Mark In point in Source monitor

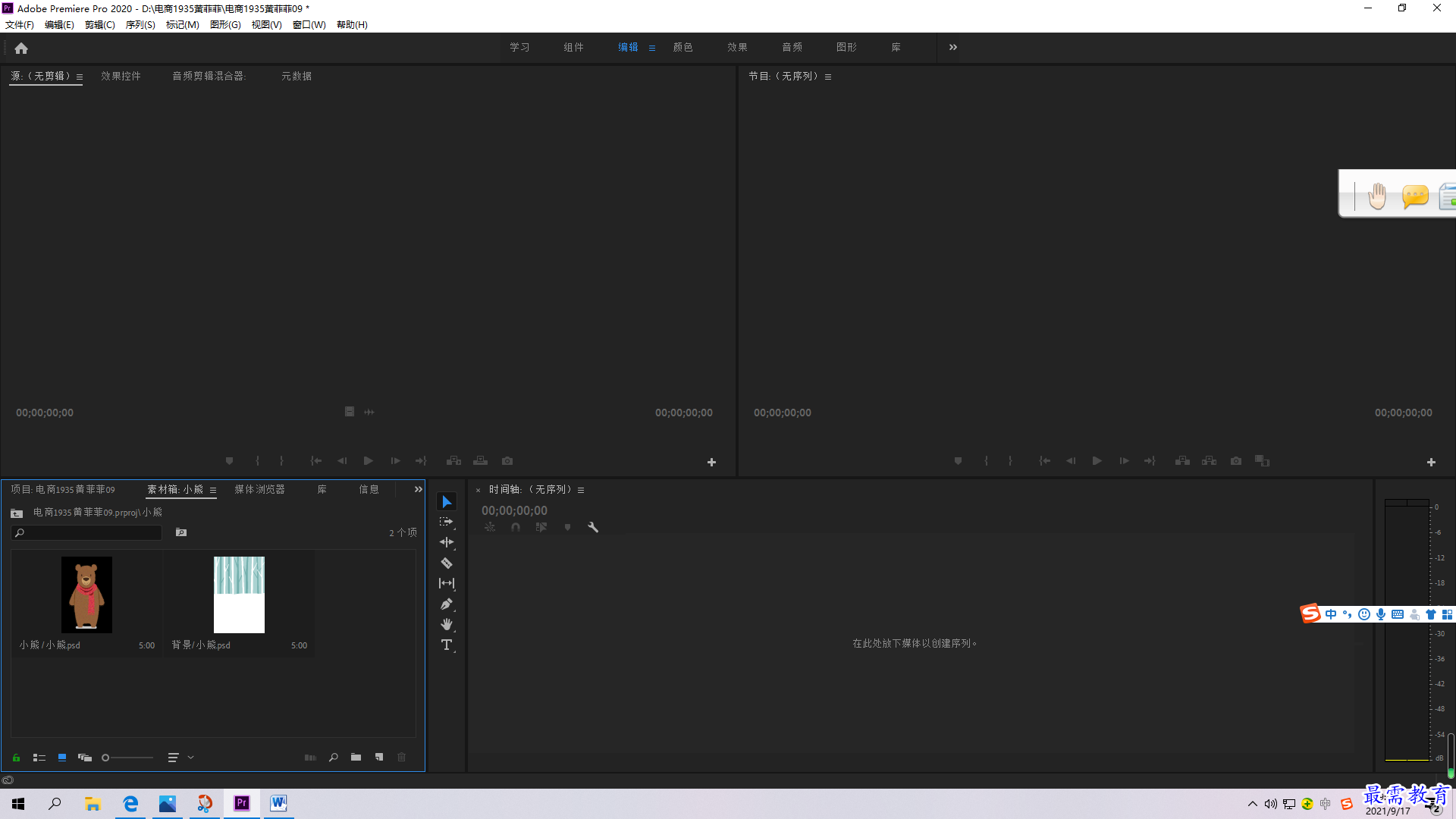point(257,461)
